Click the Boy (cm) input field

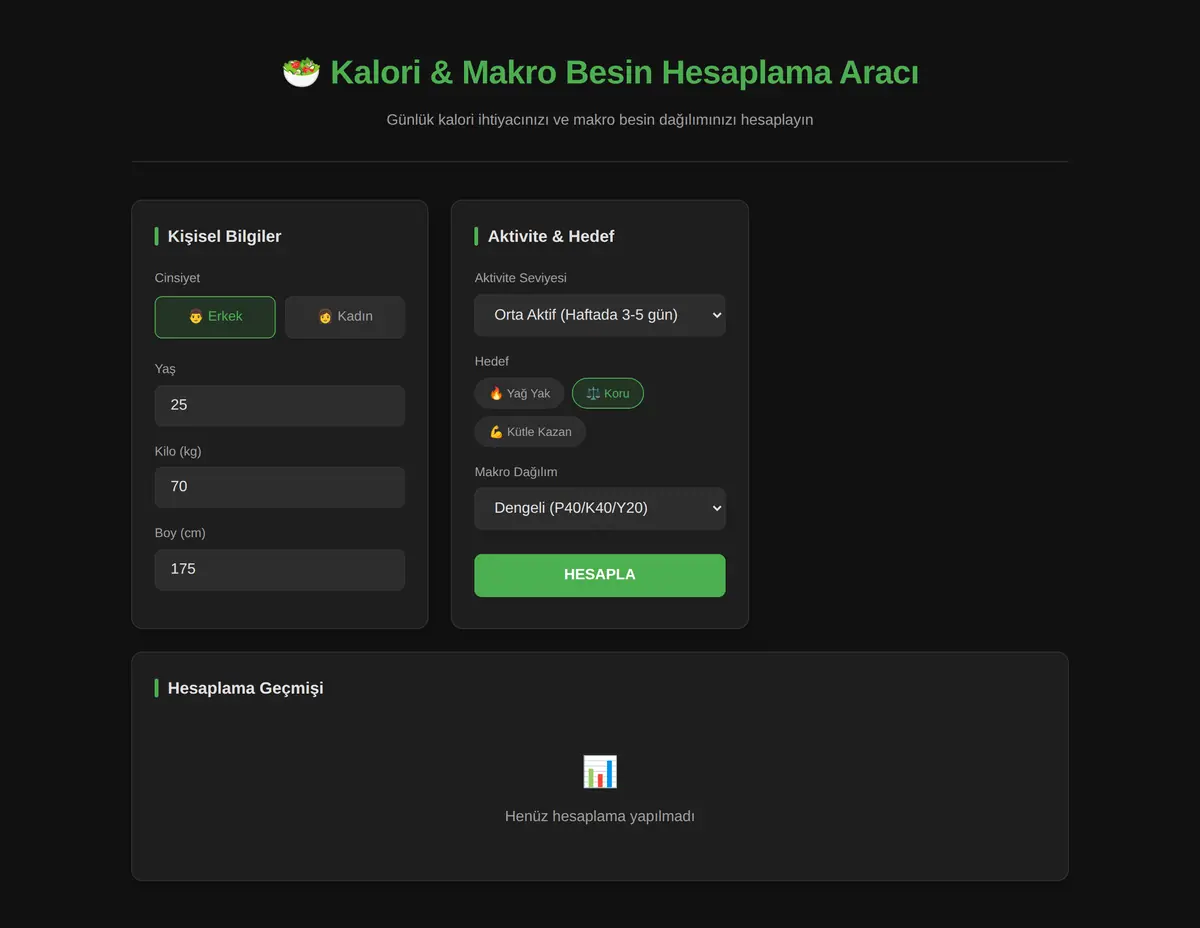pyautogui.click(x=280, y=570)
